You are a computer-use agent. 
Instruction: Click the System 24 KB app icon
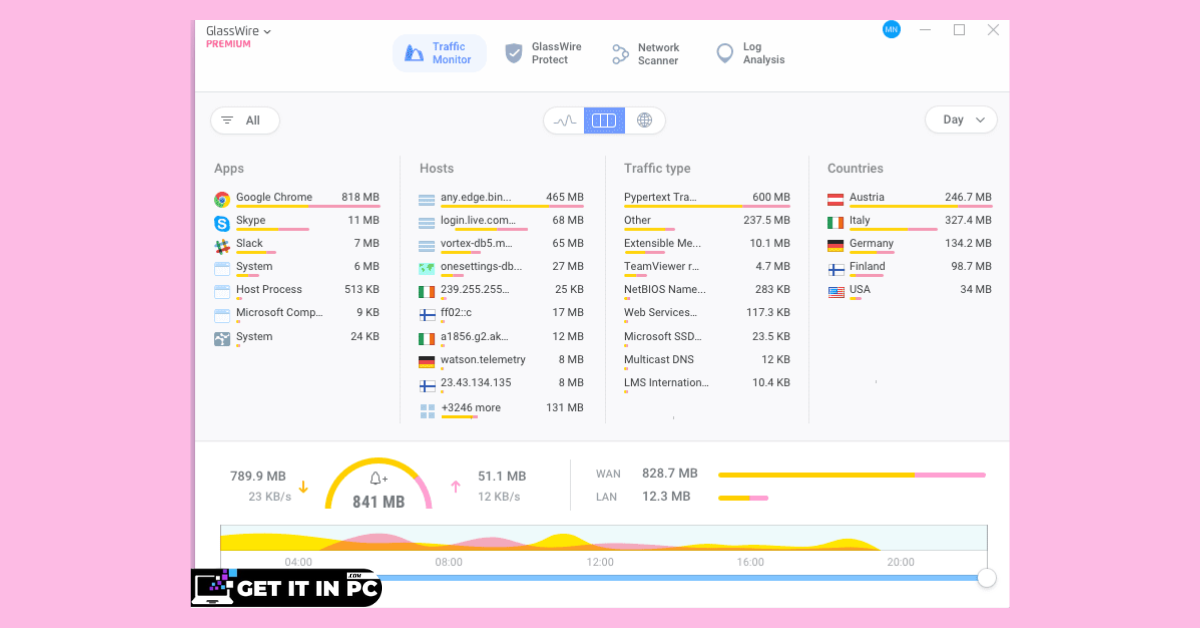222,338
